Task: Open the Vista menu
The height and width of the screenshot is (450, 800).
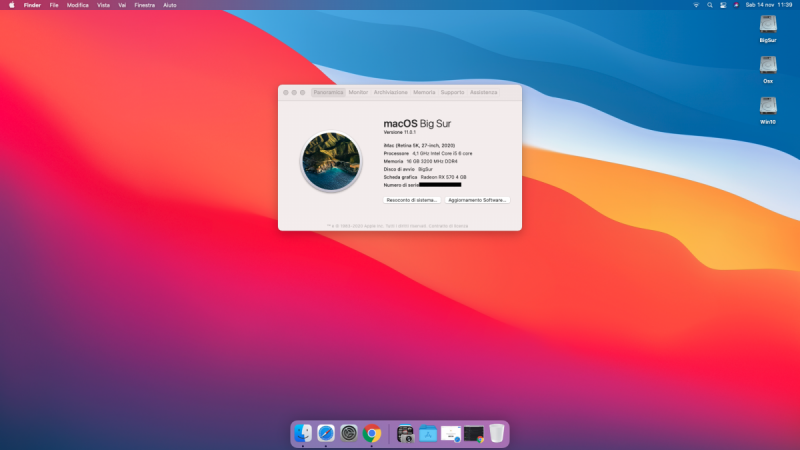Action: coord(103,5)
